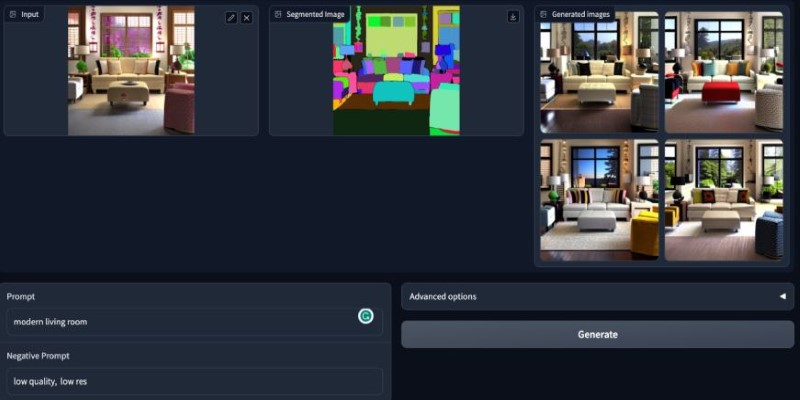
Task: Click the uploaded Input living room image
Action: pos(131,70)
